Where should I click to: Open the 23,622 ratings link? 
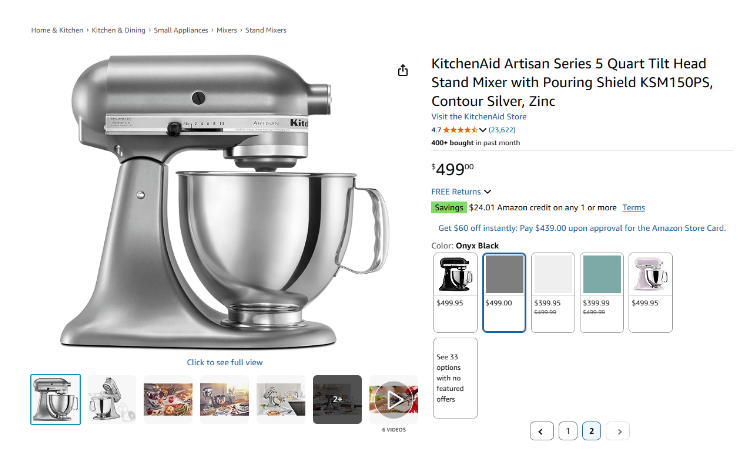tap(501, 130)
